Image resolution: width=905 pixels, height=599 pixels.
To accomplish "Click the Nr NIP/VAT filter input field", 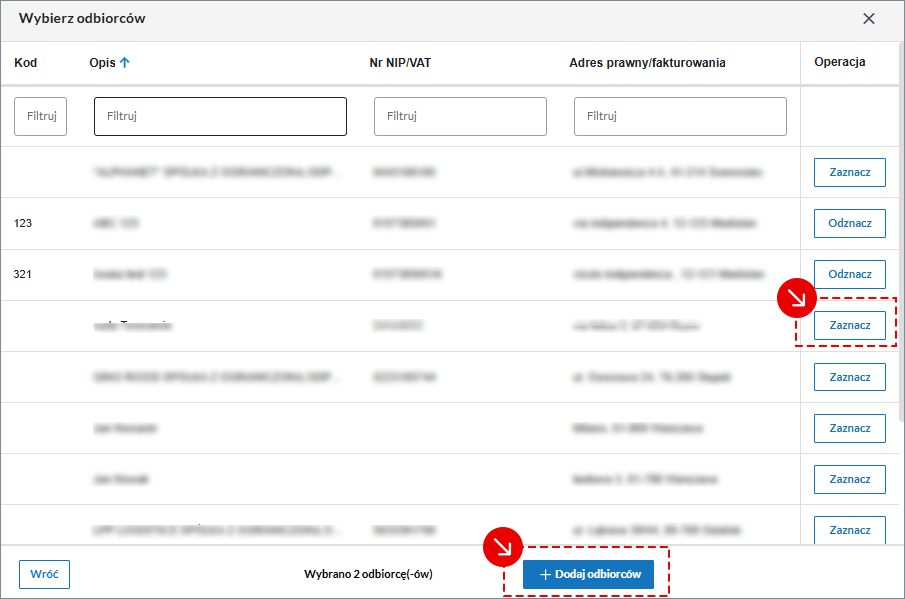I will coord(459,116).
